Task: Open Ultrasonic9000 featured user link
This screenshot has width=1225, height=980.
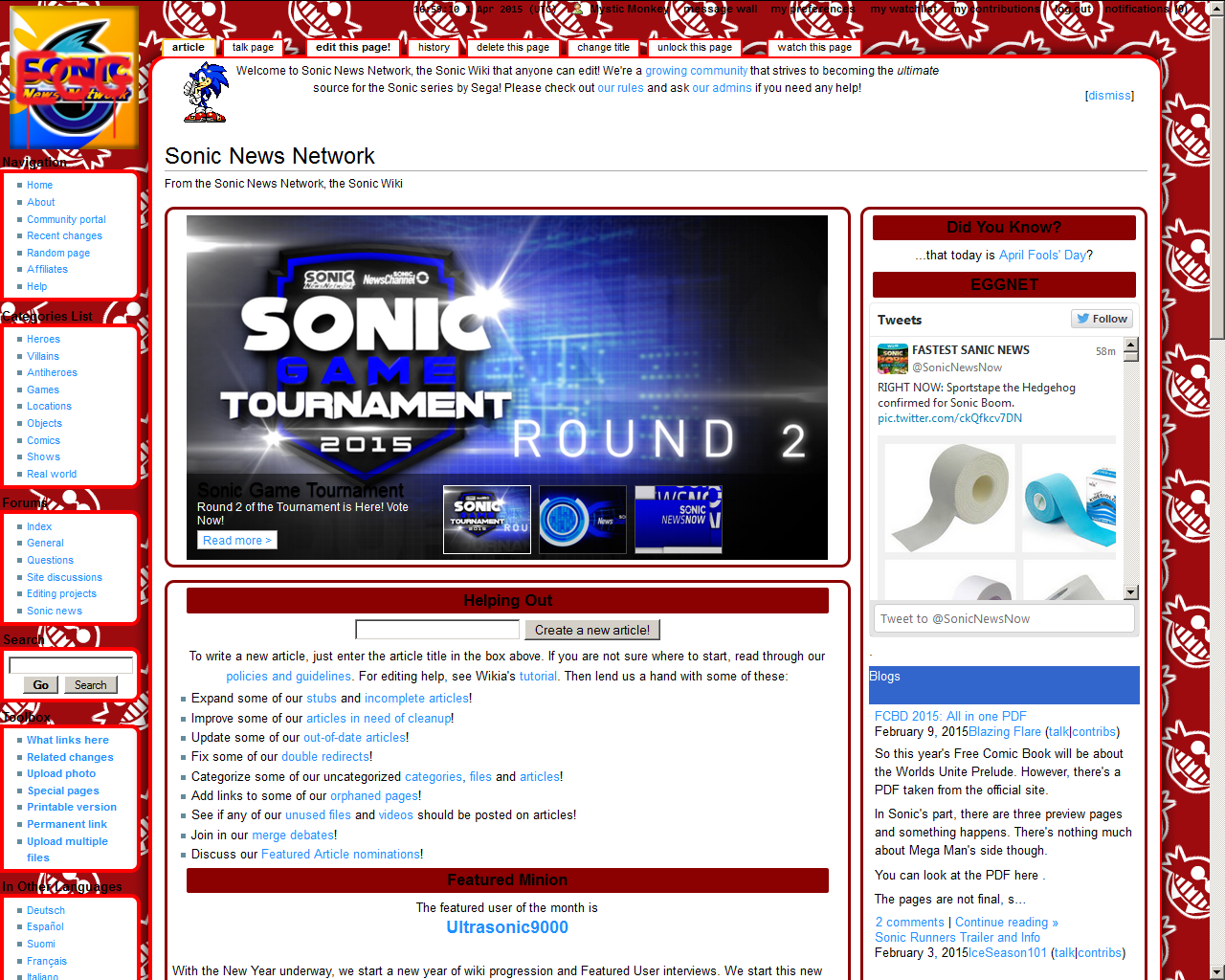Action: tap(507, 927)
